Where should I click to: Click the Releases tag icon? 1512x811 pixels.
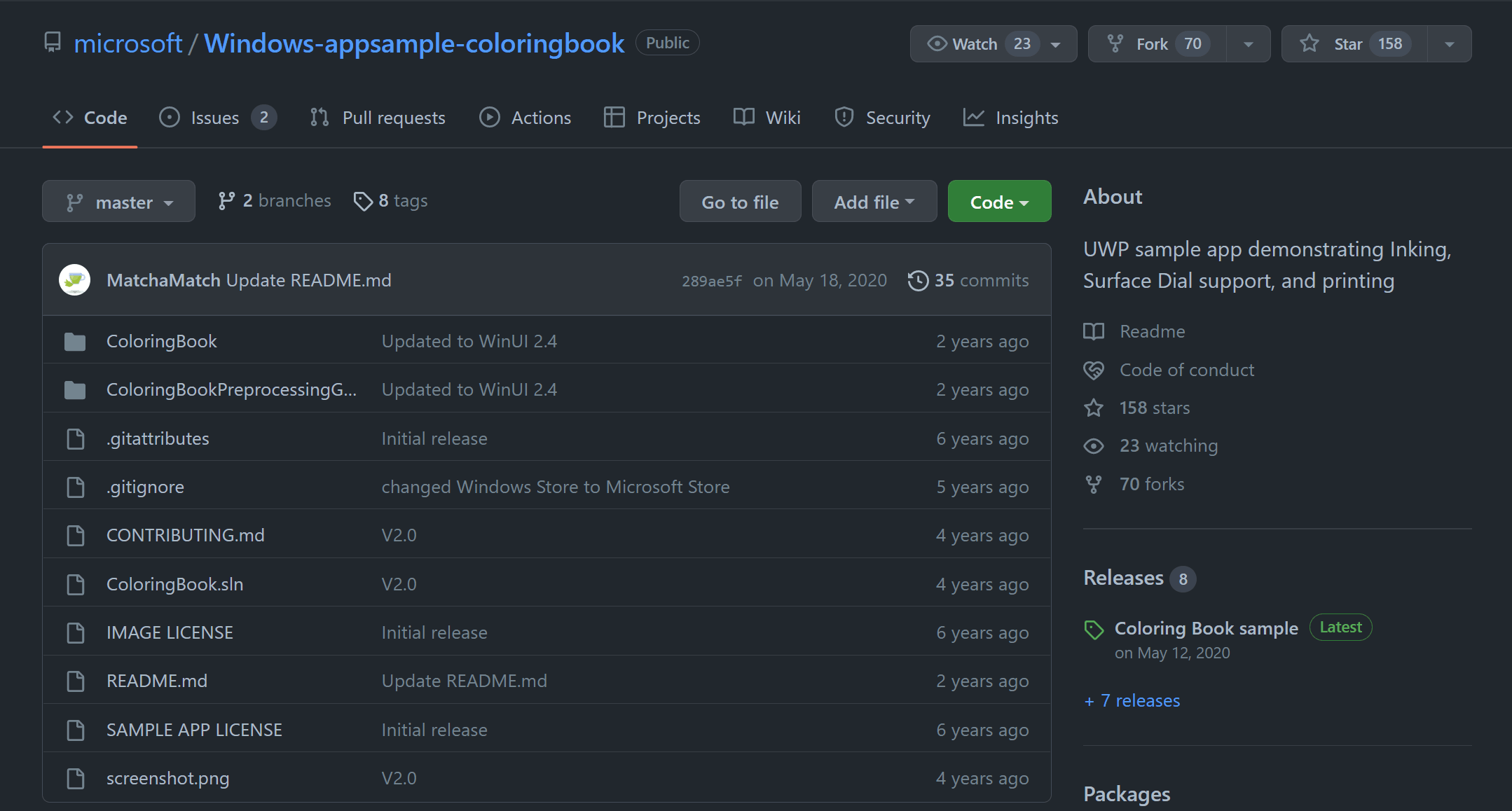tap(1094, 630)
